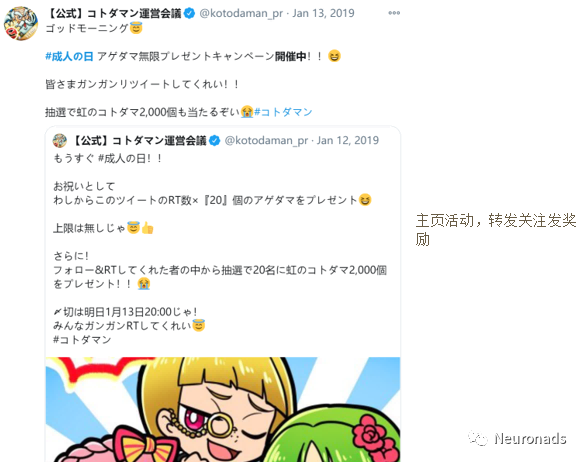Click the thumbs-up emoji in quoted tweet
This screenshot has height=462, width=585.
coord(148,228)
